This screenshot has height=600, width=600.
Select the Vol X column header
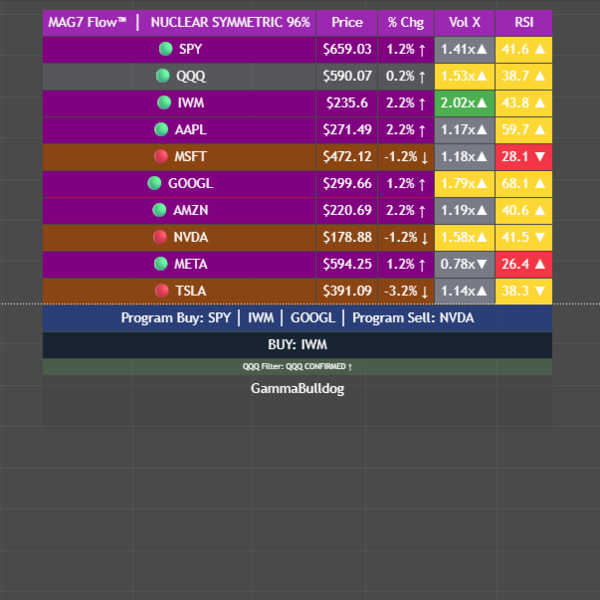click(465, 23)
